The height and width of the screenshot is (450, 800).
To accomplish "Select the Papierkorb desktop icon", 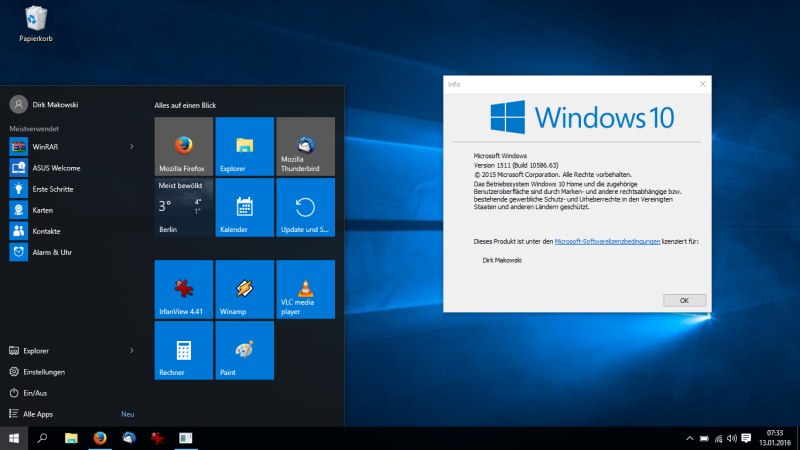I will click(36, 23).
